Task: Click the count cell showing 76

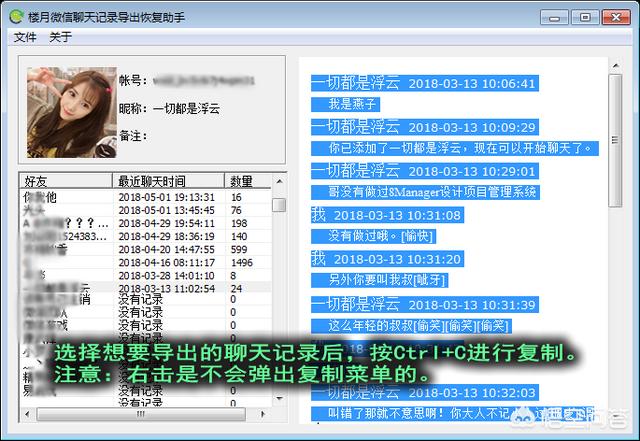Action: coord(236,210)
